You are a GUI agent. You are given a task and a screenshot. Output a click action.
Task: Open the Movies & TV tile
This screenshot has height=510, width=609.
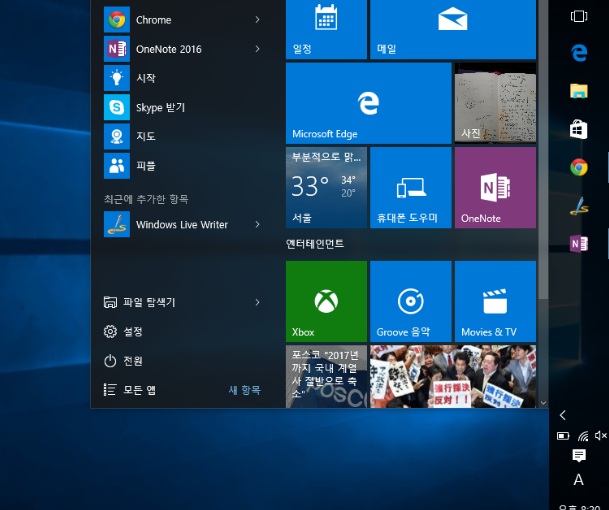pyautogui.click(x=495, y=301)
